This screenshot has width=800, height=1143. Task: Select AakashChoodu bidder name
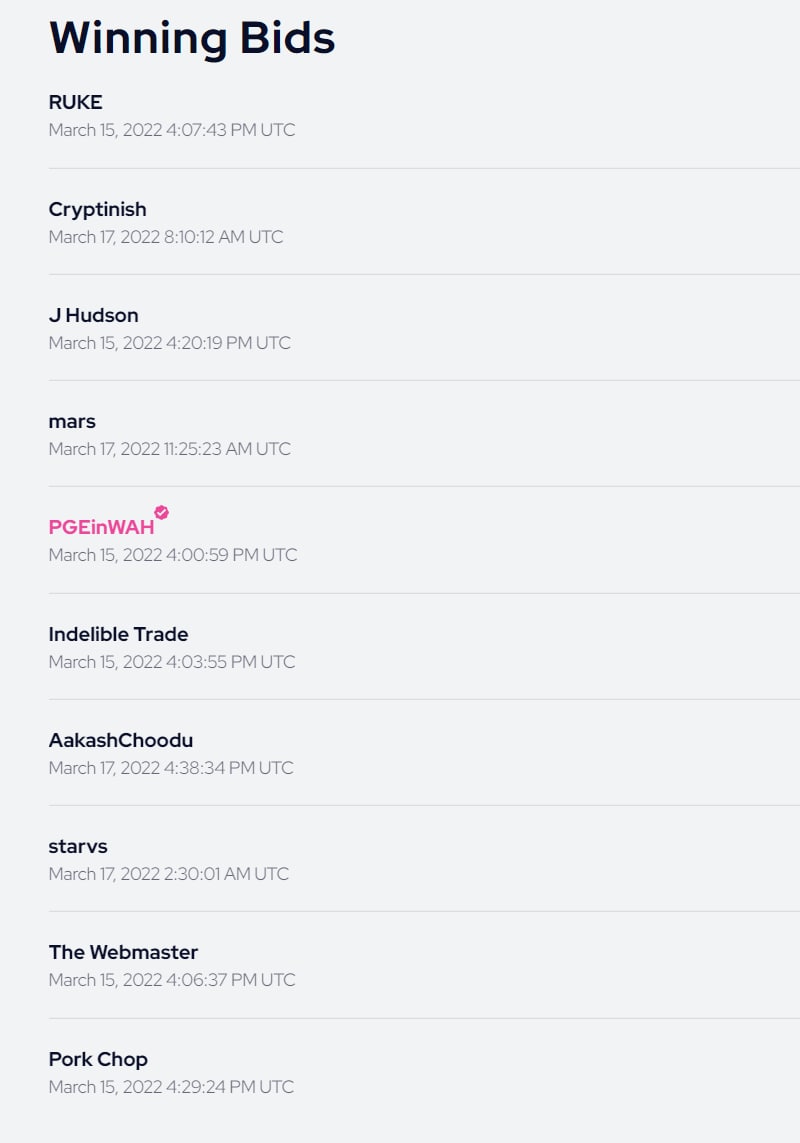point(121,740)
